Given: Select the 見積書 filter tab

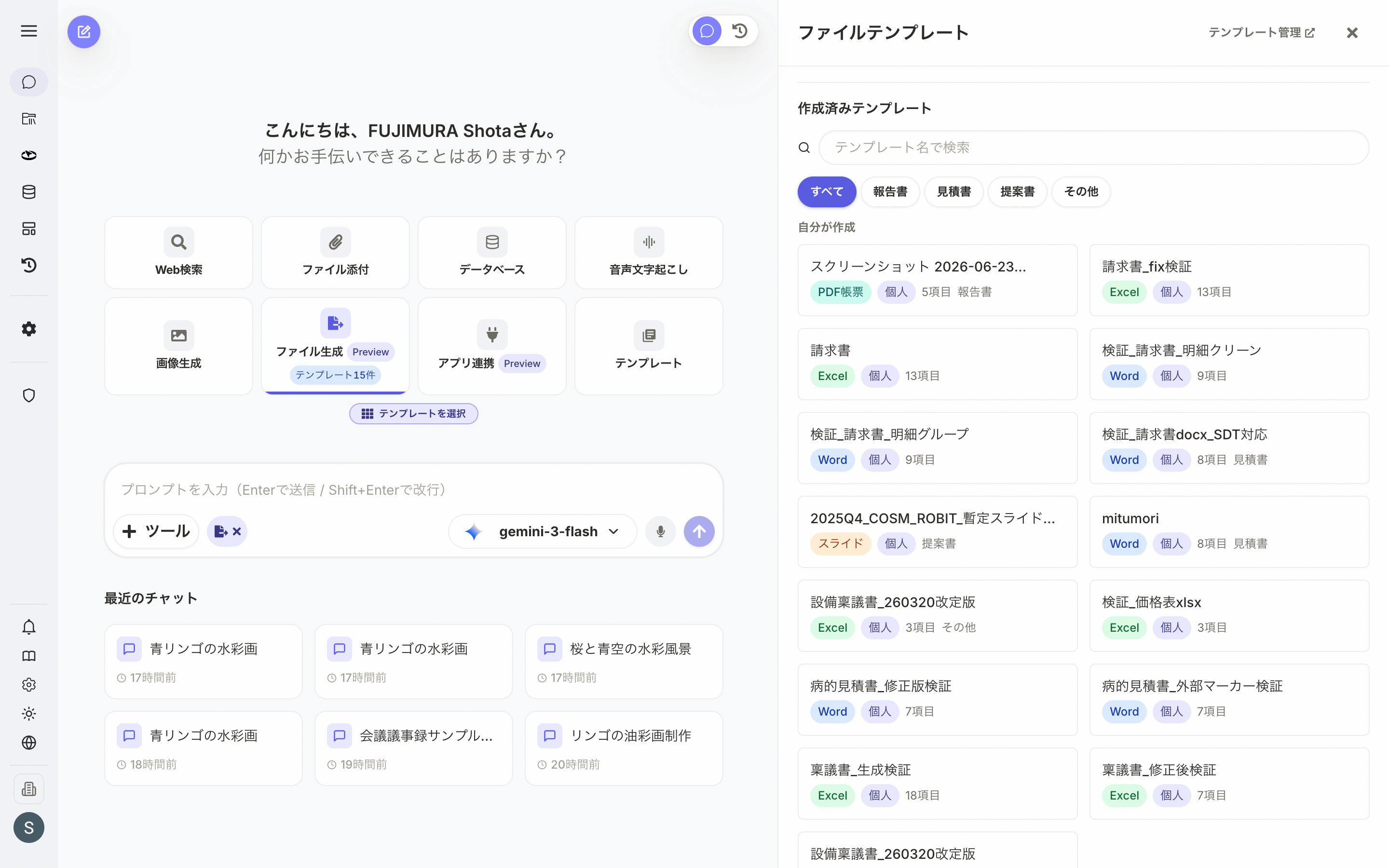Looking at the screenshot, I should click(x=954, y=192).
